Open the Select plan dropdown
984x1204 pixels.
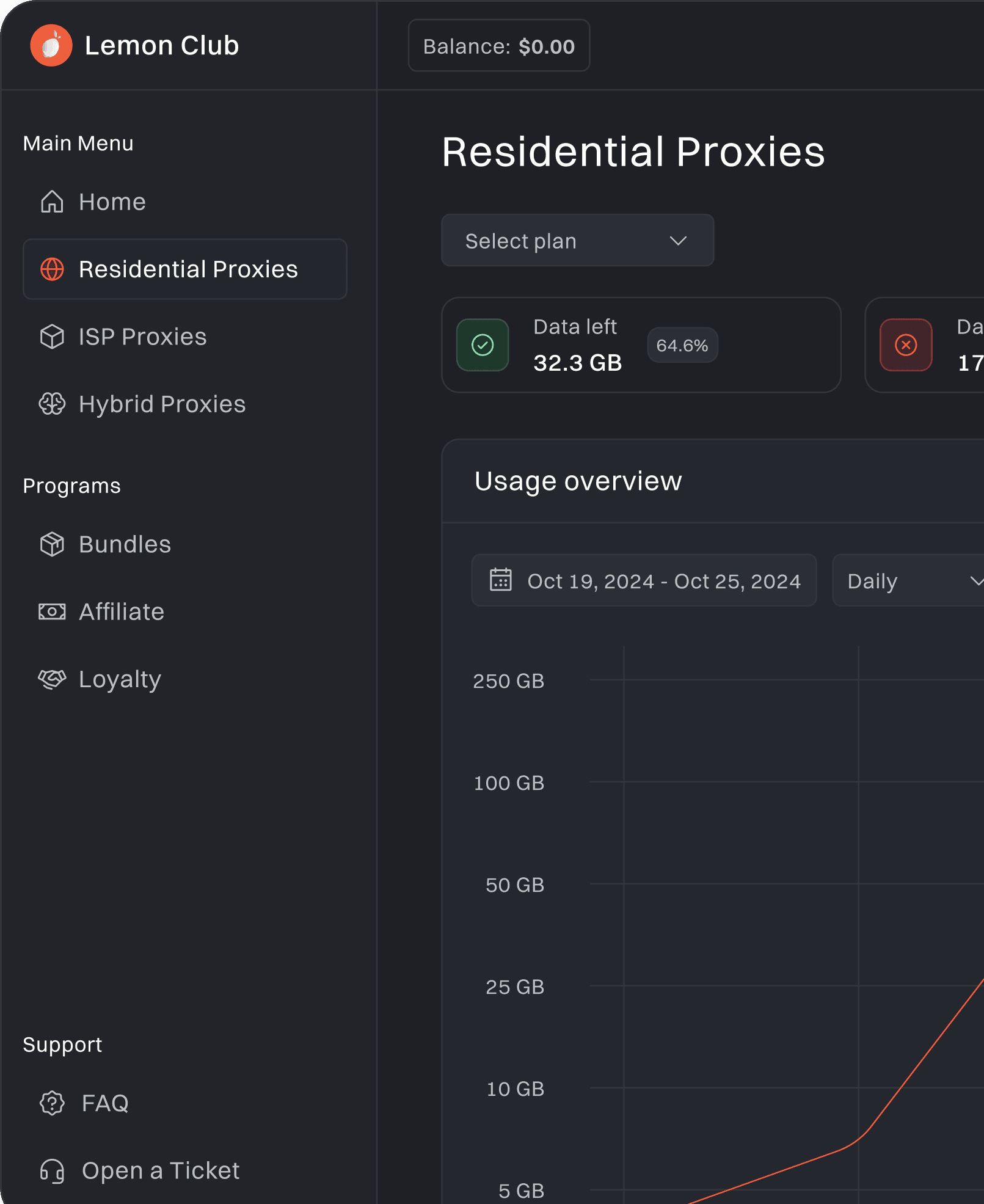pos(577,241)
